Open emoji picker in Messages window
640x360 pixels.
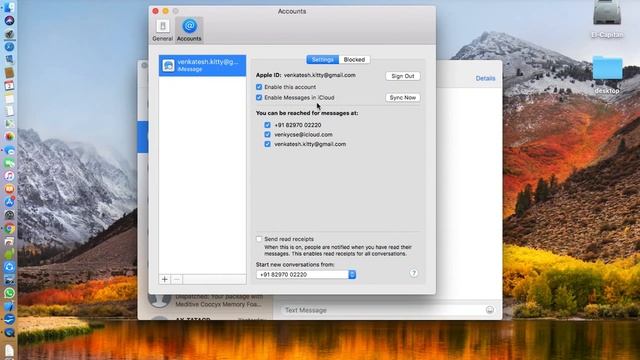[490, 310]
